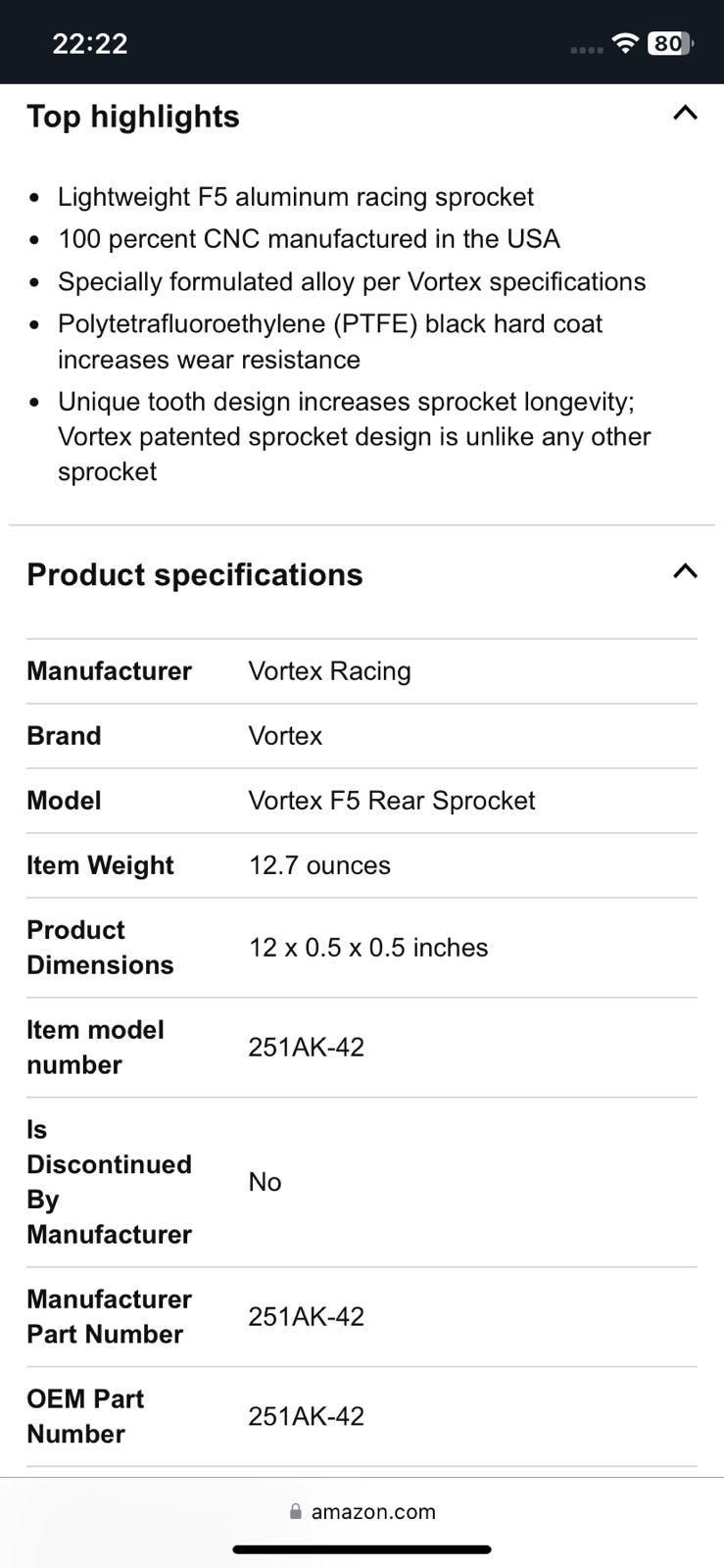This screenshot has width=724, height=1568.
Task: Tap the 12.7 ounces item weight value
Action: click(319, 865)
